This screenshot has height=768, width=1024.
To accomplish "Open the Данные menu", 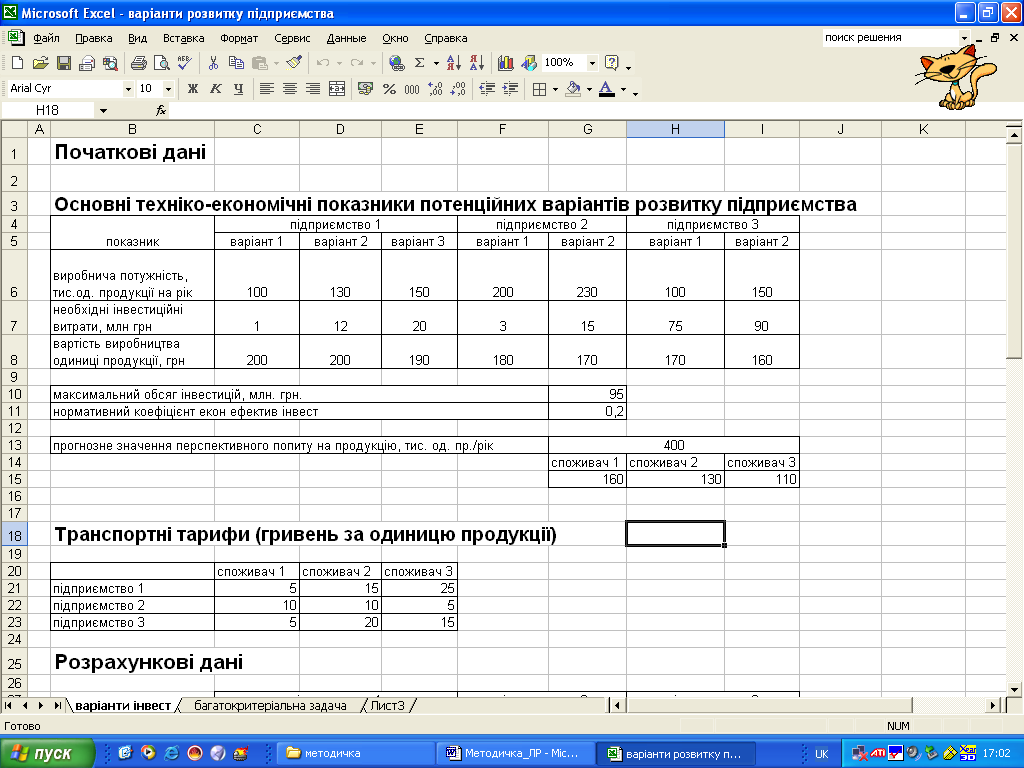I will [346, 39].
